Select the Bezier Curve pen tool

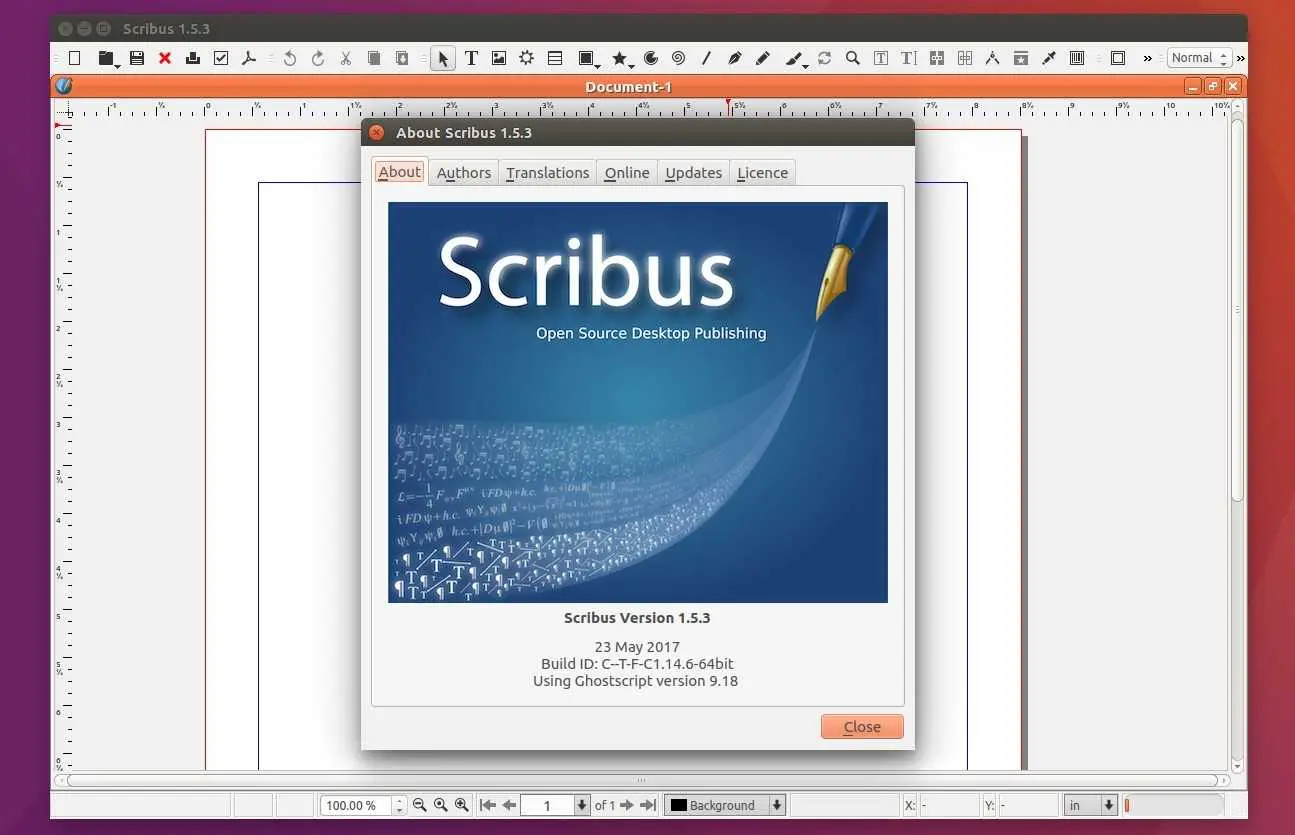tap(735, 59)
